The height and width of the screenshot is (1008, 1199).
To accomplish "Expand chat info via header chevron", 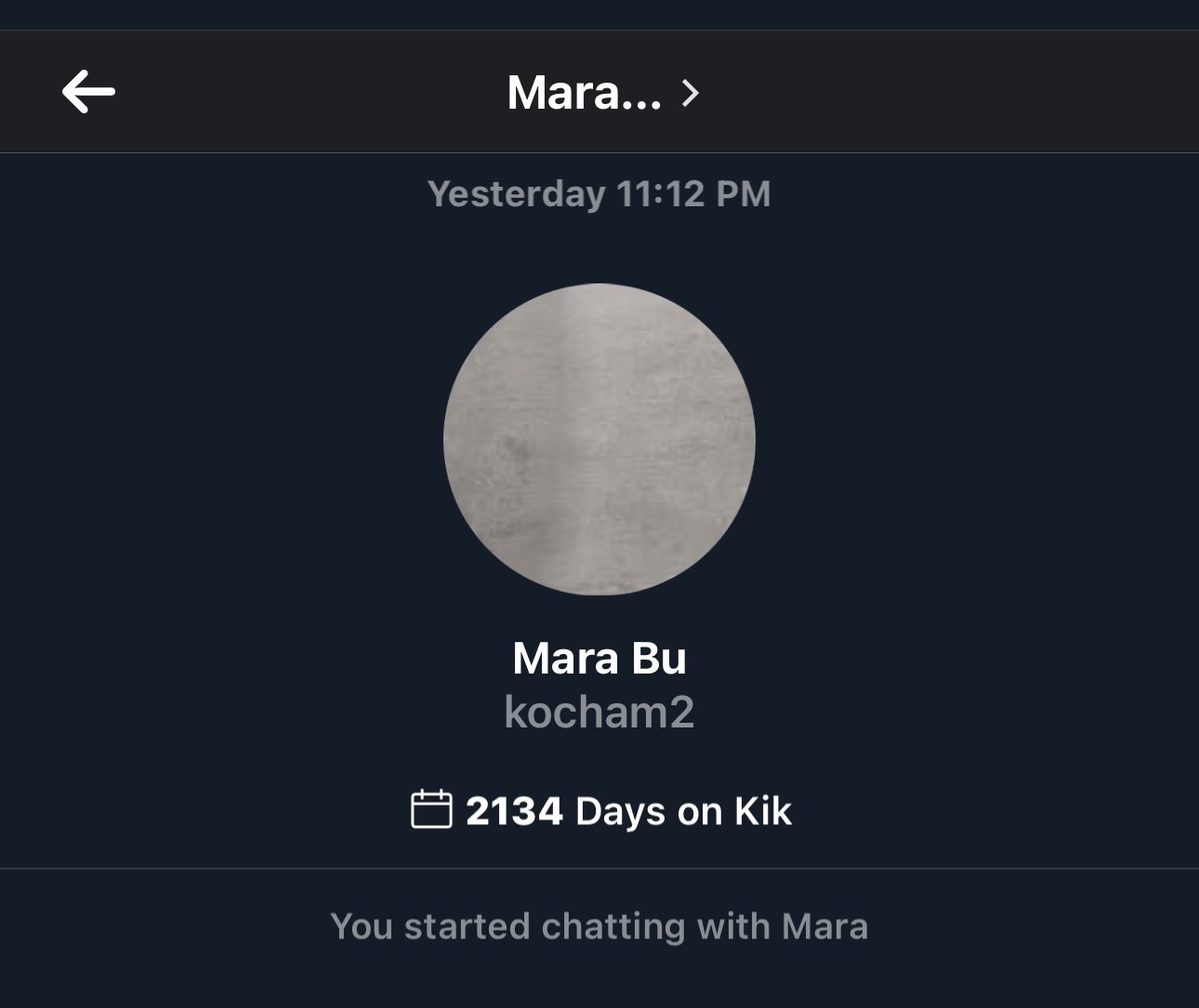I will tap(690, 93).
